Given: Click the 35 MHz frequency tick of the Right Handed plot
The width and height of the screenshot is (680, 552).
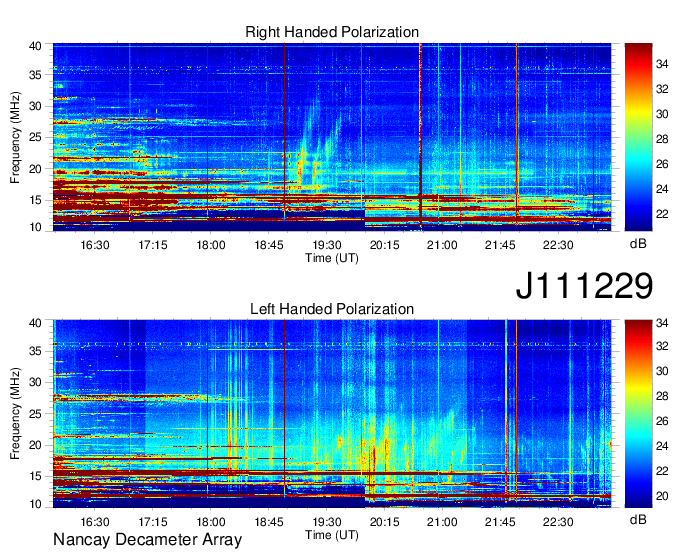Looking at the screenshot, I should 35,75.
